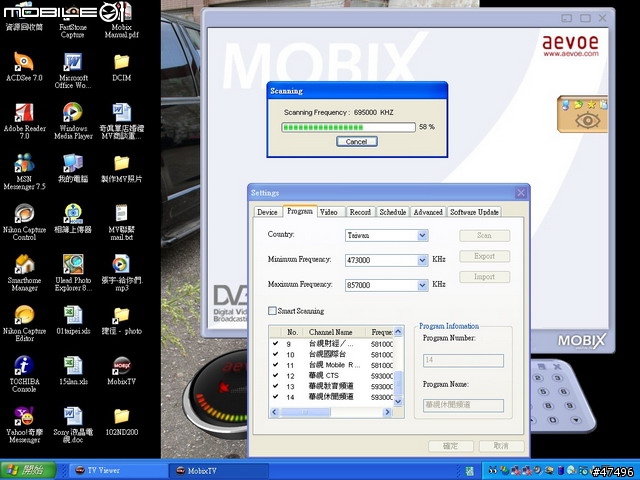Click the channel list vertical scrollbar thumb
The image size is (640, 480).
pos(398,383)
